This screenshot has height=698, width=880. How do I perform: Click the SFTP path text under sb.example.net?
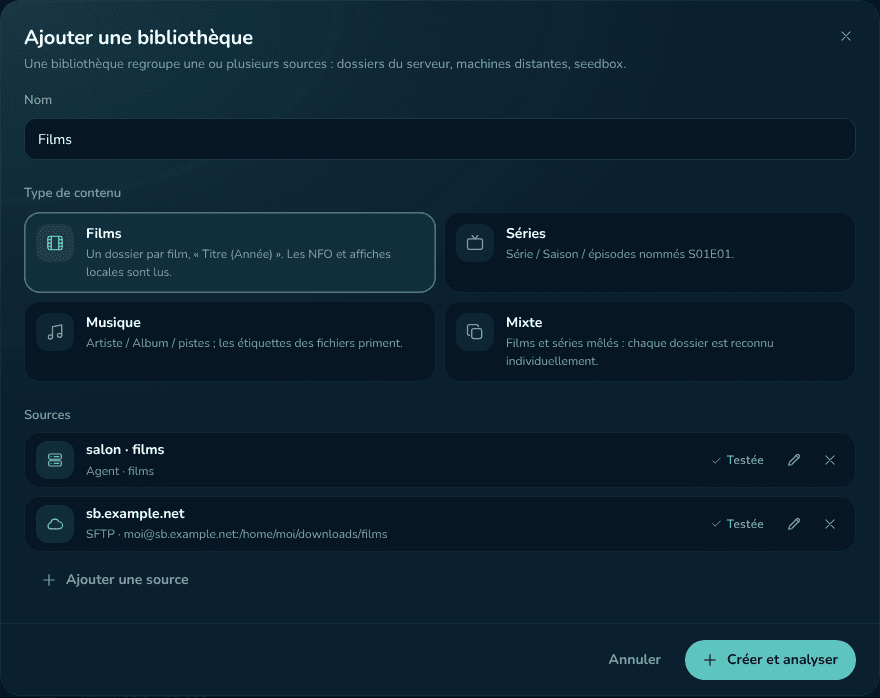[236, 534]
